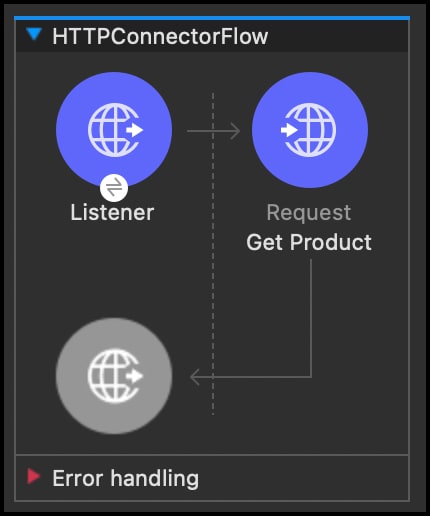Click the Get Product label
Viewport: 430px width, 516px height.
309,242
